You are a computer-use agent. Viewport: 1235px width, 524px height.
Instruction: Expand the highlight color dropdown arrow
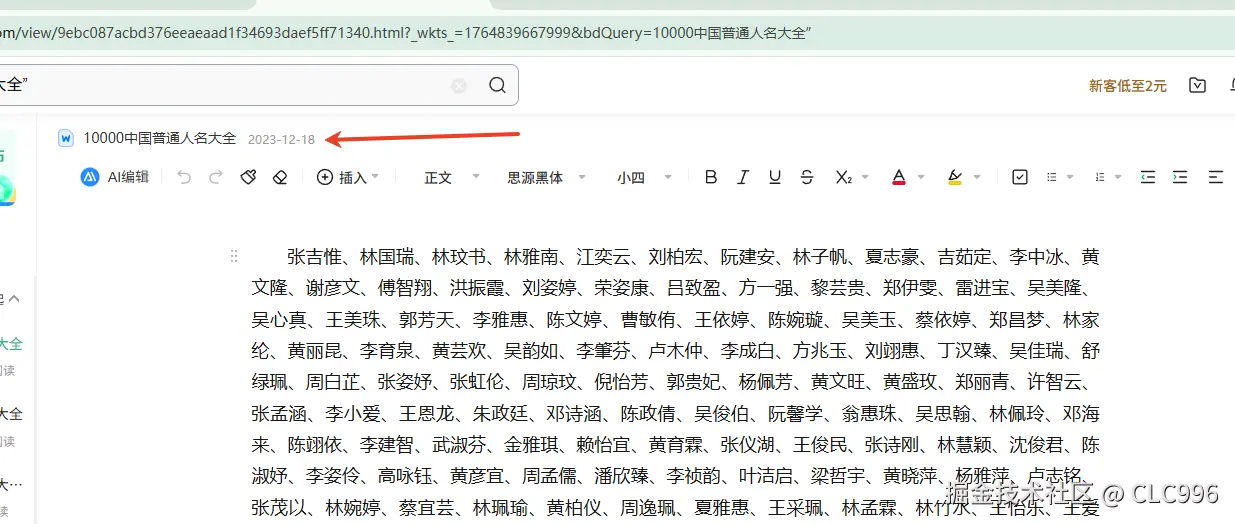(977, 177)
